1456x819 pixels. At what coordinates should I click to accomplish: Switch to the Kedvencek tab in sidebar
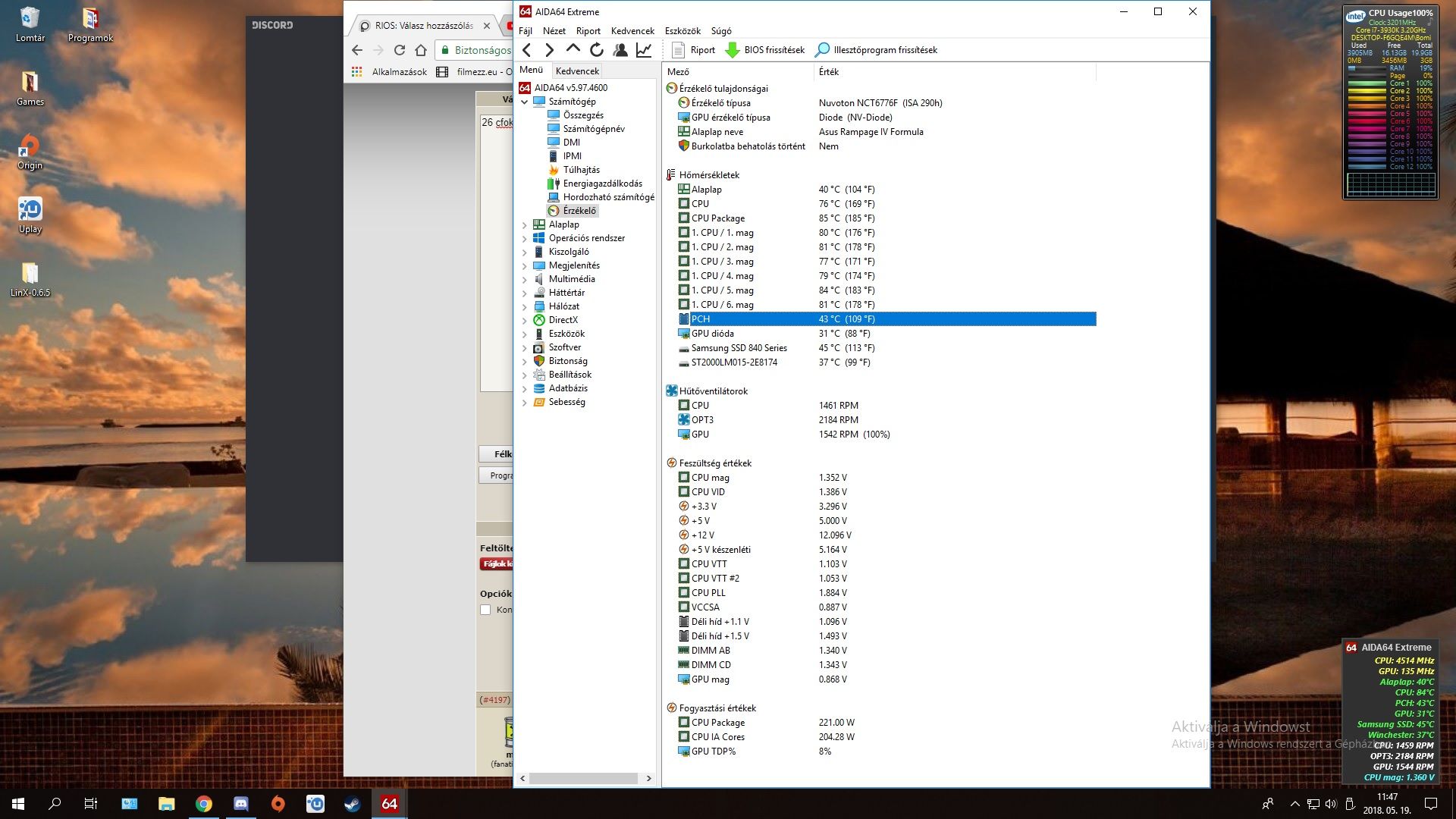click(577, 71)
